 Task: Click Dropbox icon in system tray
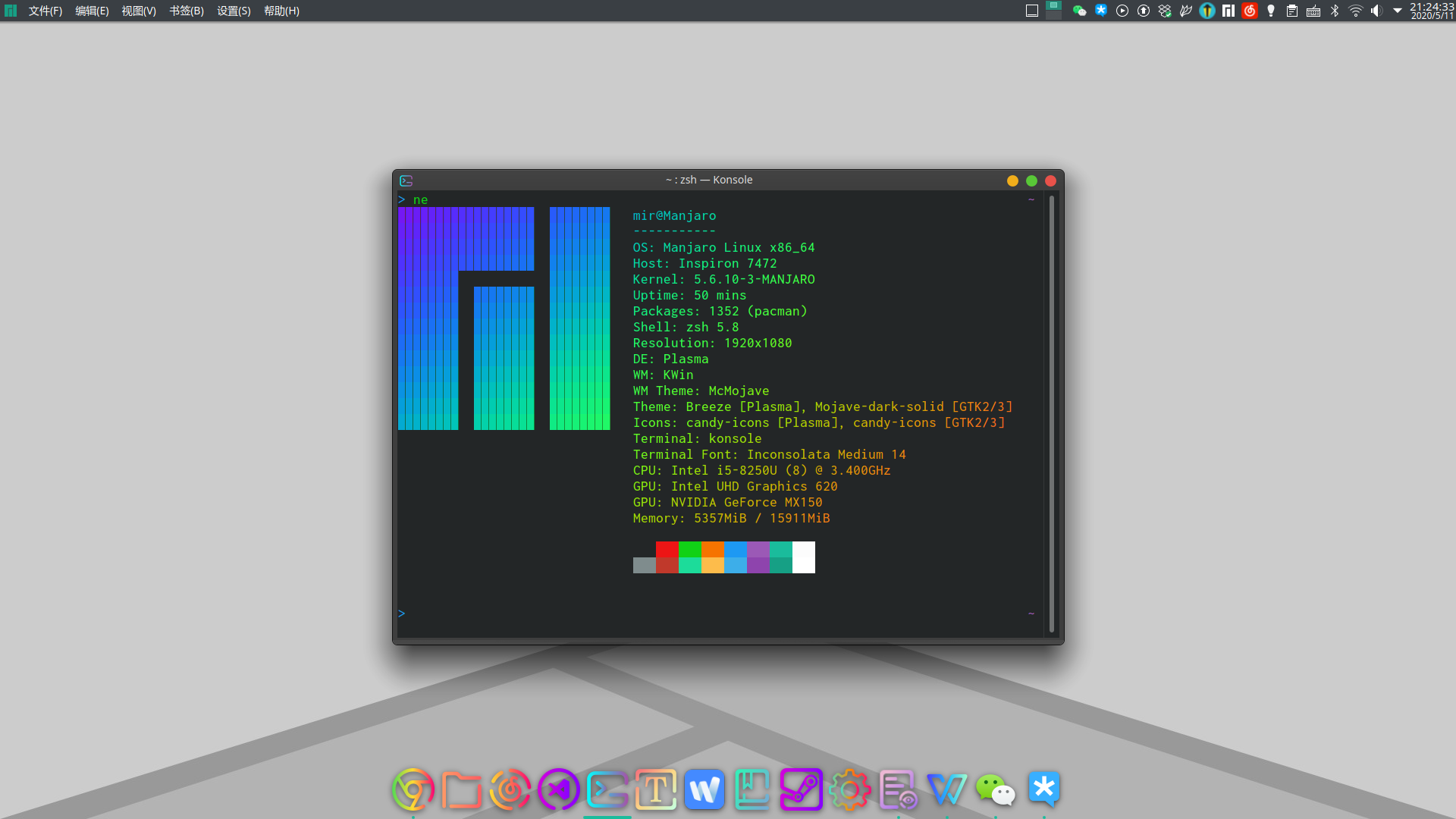(1165, 11)
